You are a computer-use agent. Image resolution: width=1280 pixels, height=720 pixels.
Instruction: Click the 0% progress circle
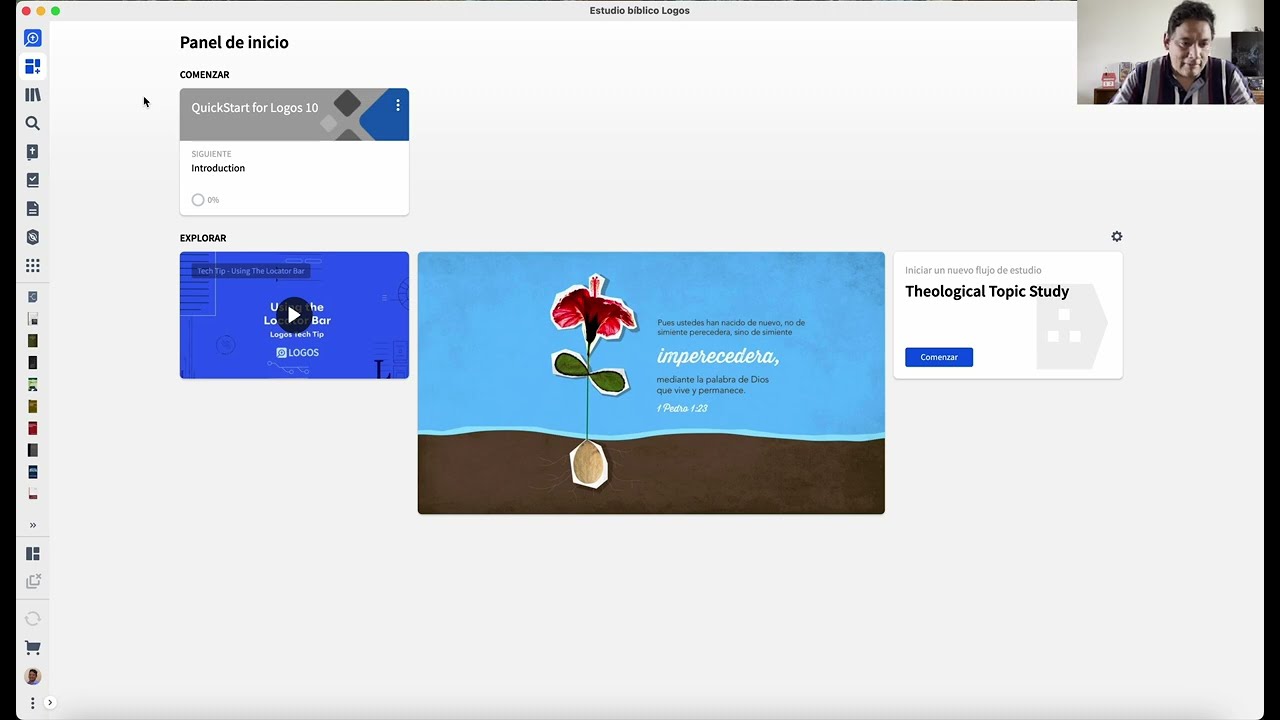coord(198,200)
